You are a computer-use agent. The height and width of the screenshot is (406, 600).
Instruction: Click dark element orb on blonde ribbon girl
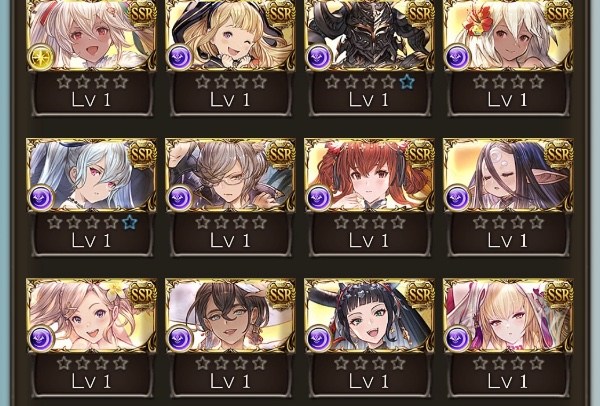coord(458,338)
